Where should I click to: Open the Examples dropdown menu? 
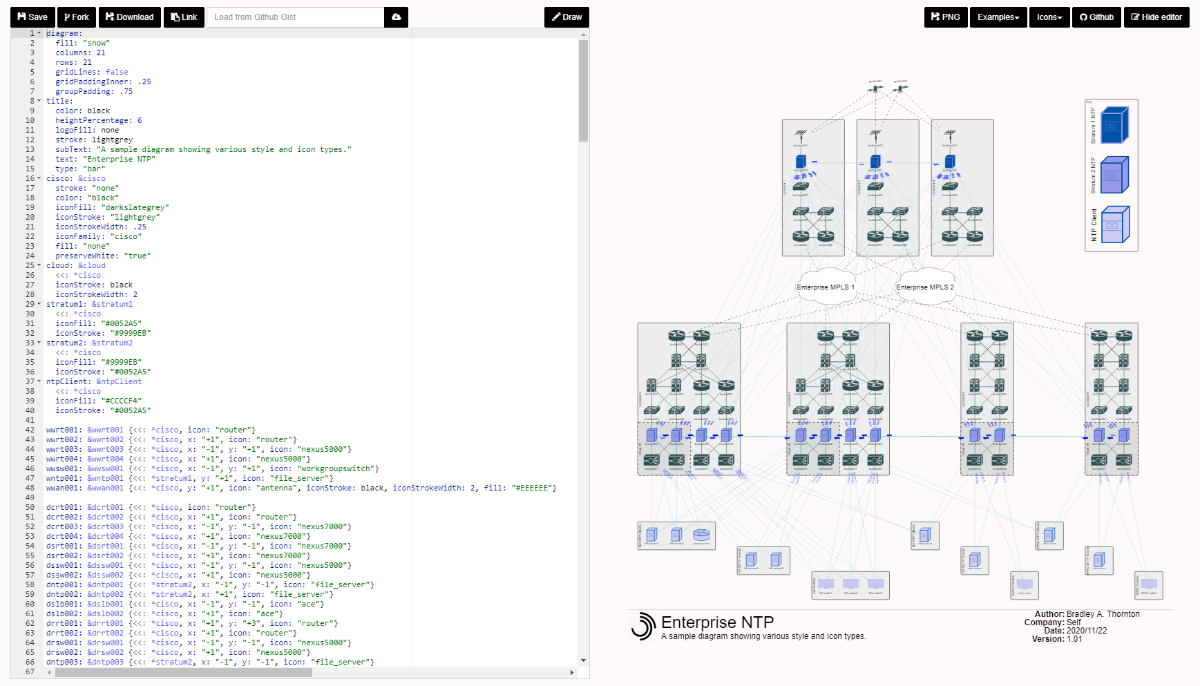999,17
